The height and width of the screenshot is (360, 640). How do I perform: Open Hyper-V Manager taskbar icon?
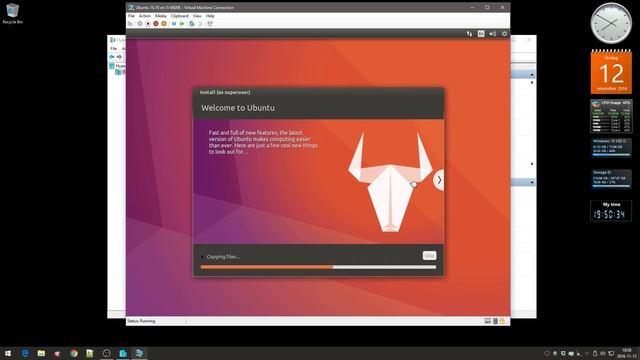(x=123, y=353)
